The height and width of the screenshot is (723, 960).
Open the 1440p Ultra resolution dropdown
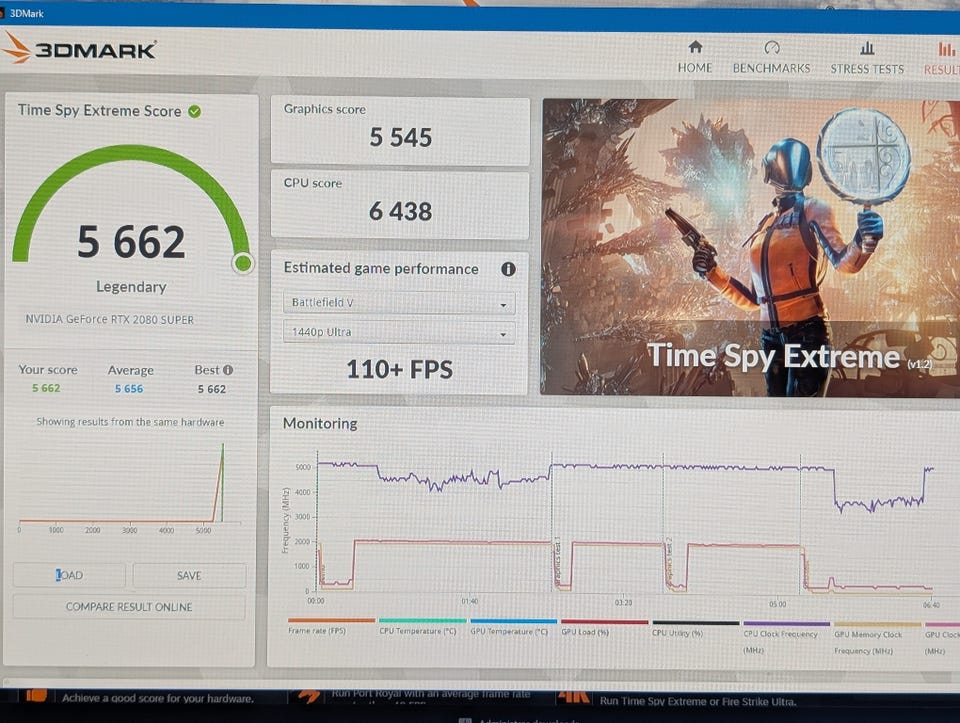pos(399,332)
